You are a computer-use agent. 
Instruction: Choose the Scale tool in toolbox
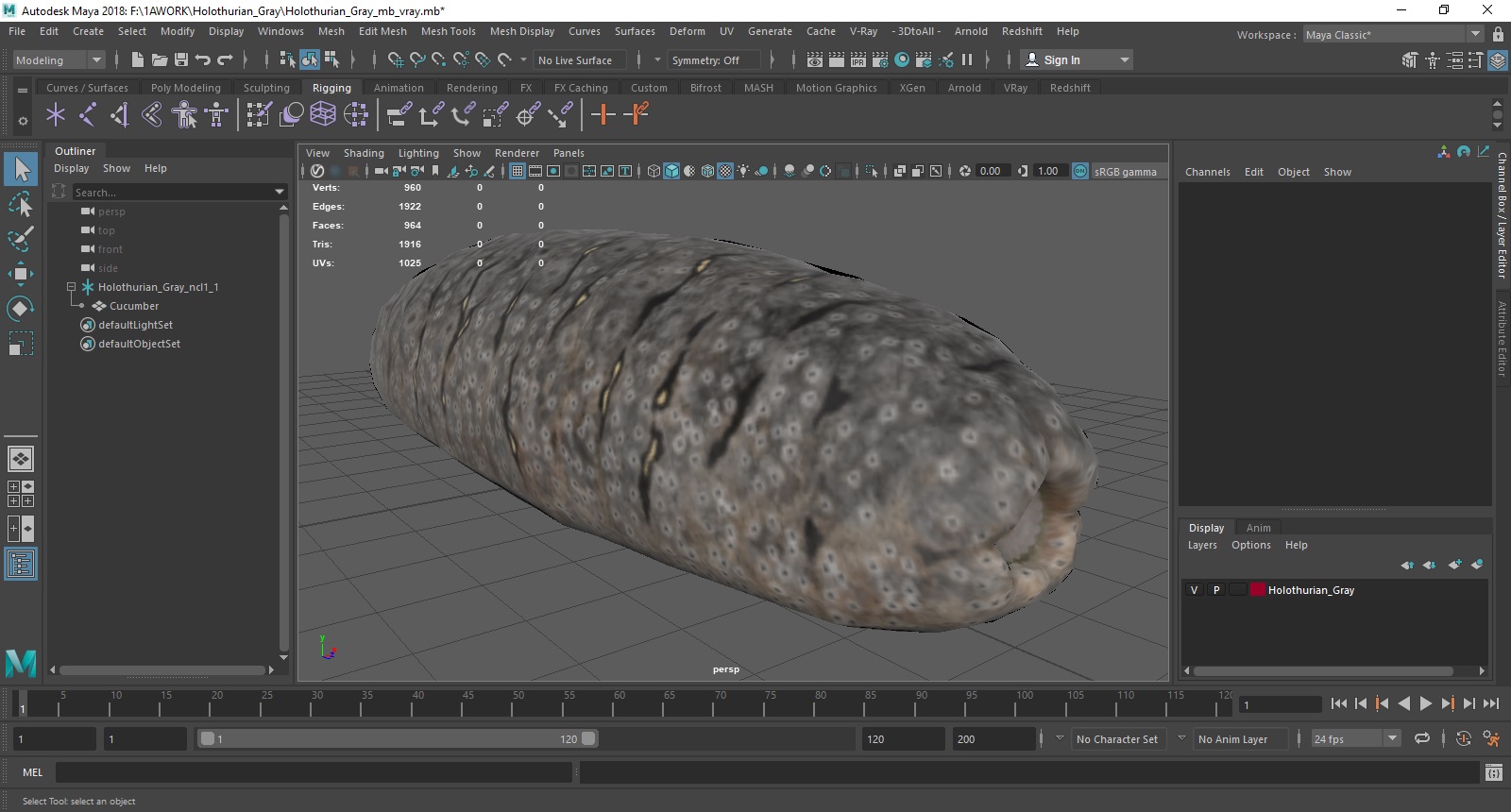point(21,343)
